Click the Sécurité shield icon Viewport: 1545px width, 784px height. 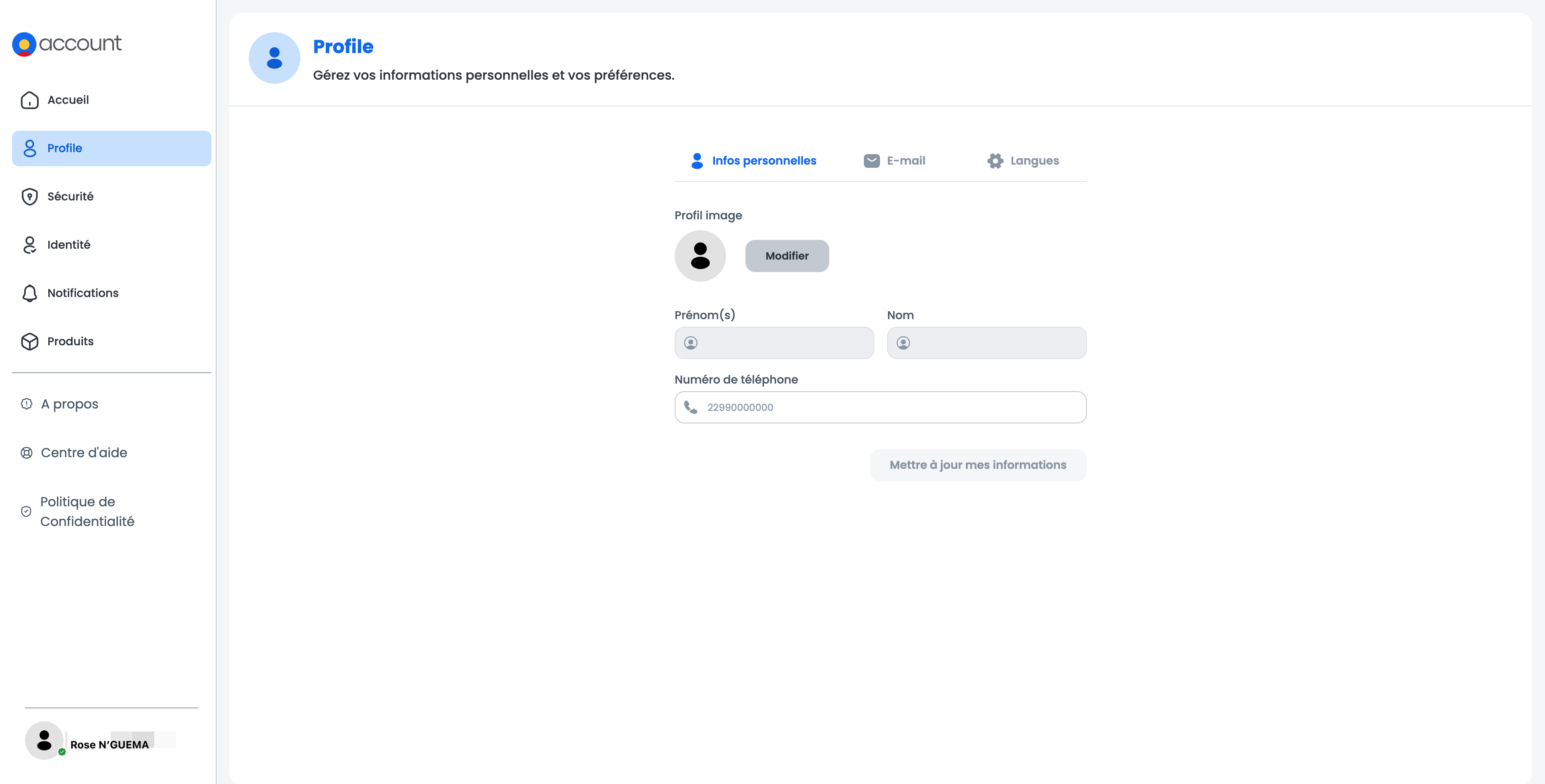click(29, 197)
